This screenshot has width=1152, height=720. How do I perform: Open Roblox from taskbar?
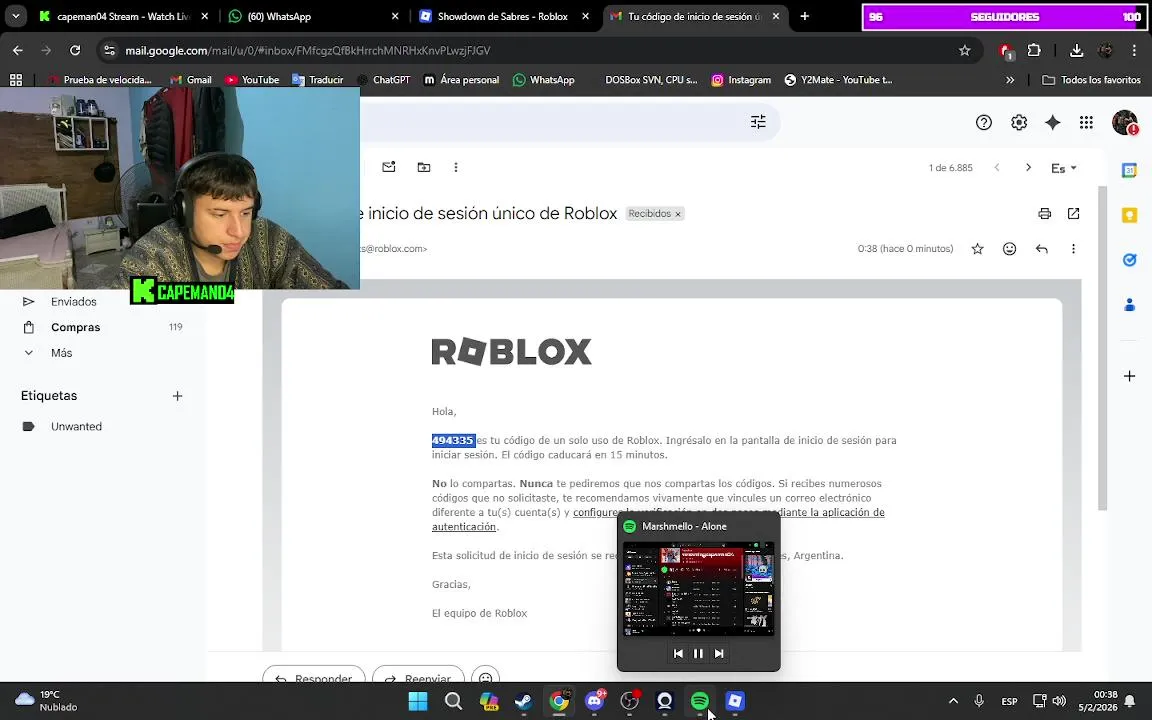pos(735,702)
